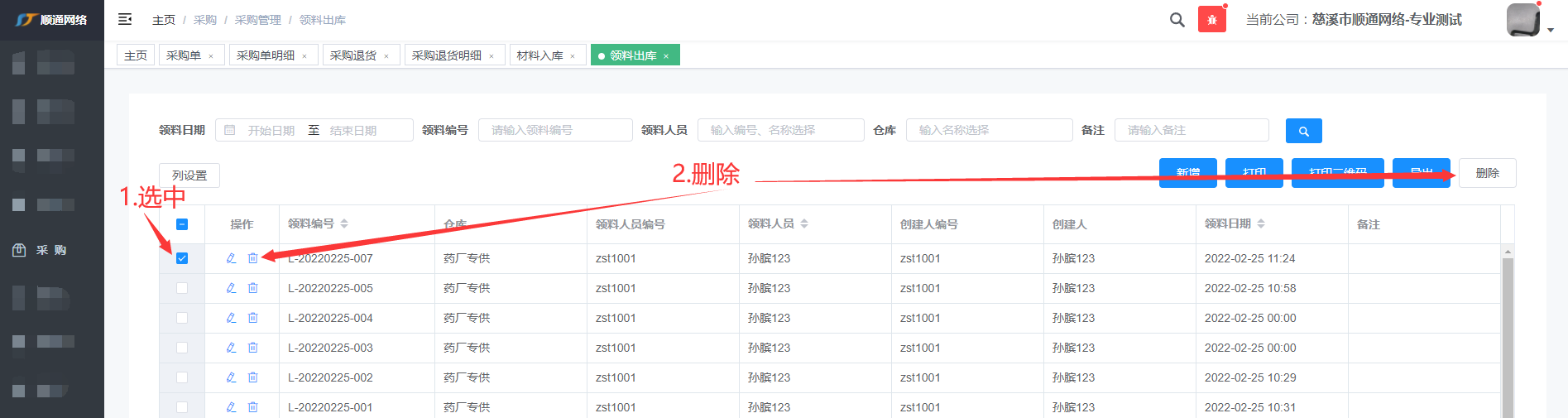Click the red bug icon in header
Screen dimensions: 1568x418
(x=1211, y=20)
